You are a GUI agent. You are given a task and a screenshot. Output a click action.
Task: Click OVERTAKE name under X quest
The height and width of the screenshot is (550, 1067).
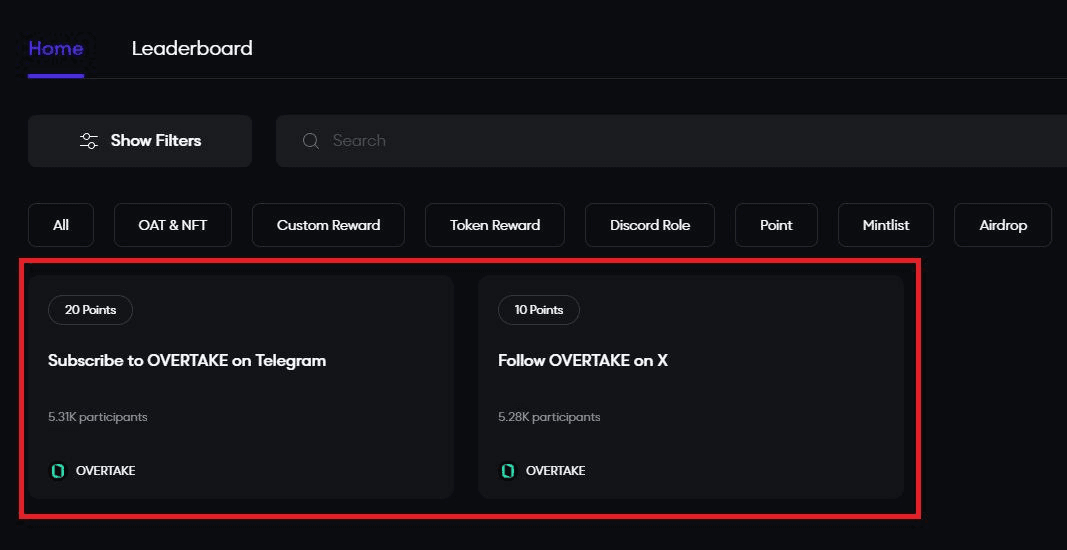(x=555, y=471)
